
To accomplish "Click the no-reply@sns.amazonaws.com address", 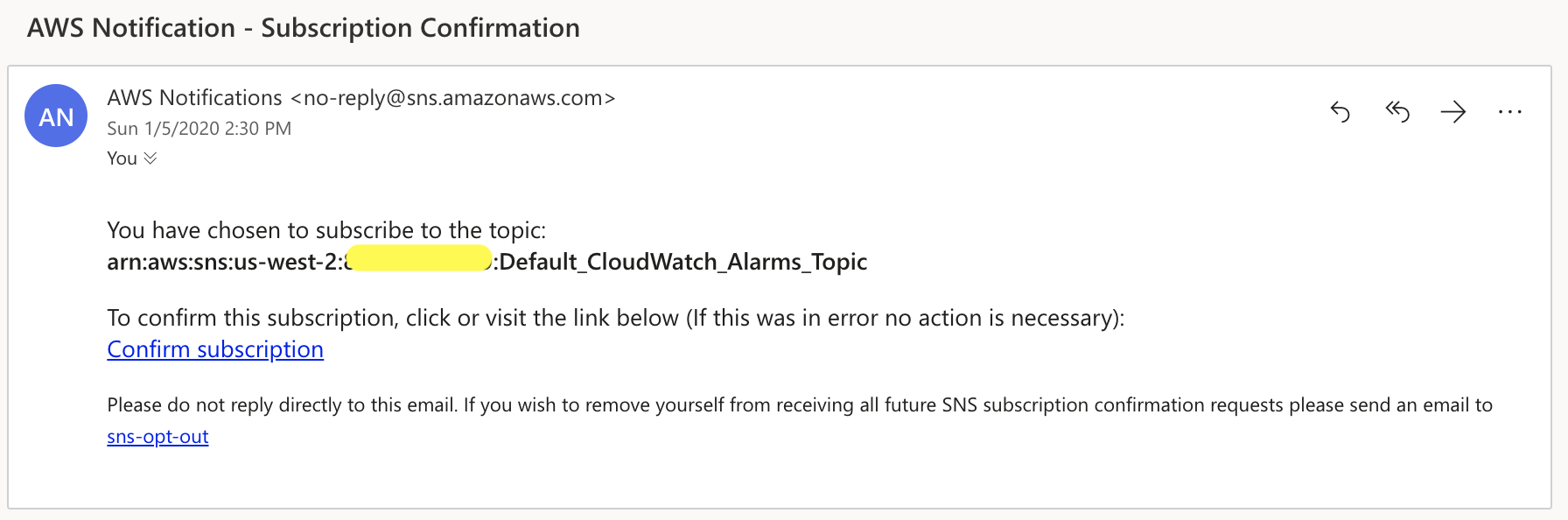I will pos(452,98).
